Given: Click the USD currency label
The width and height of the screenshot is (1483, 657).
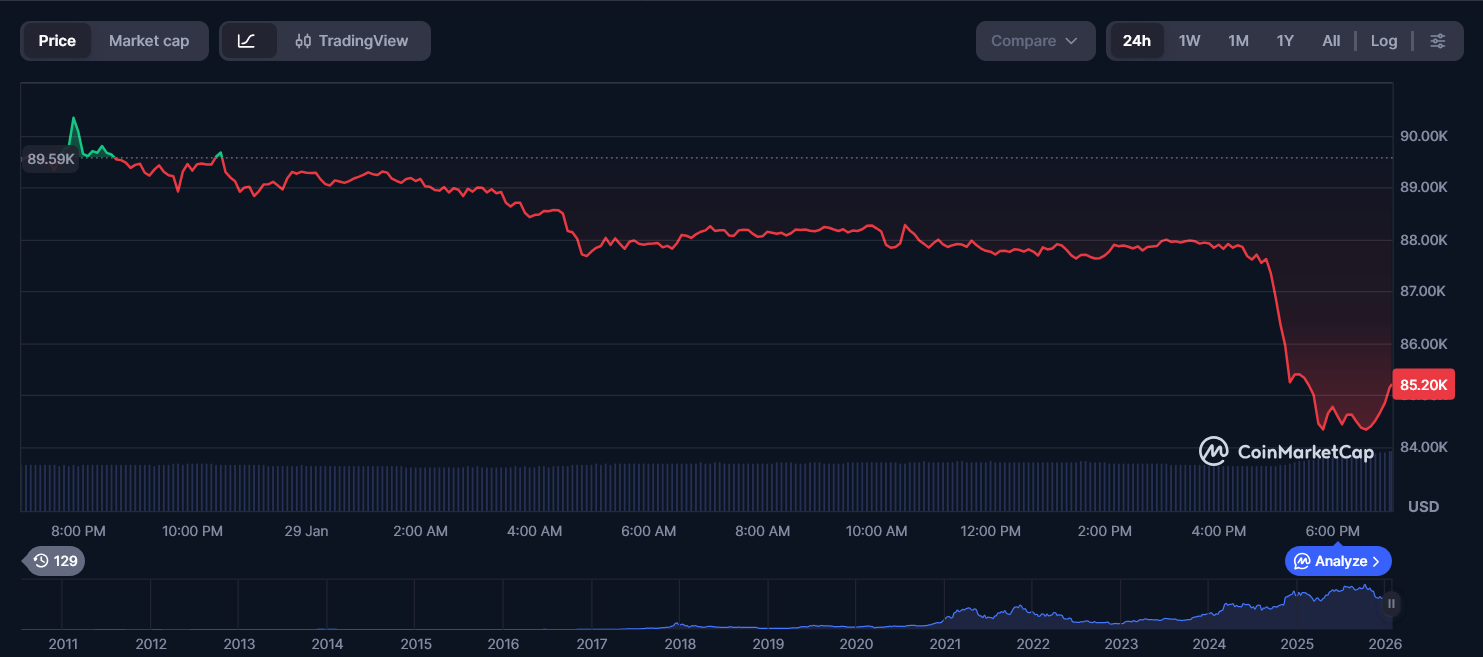Looking at the screenshot, I should pyautogui.click(x=1423, y=507).
